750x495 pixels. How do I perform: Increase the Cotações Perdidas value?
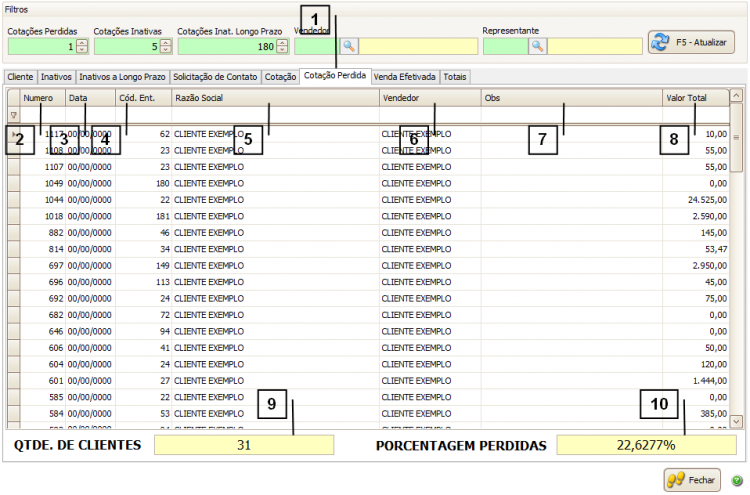click(x=82, y=42)
